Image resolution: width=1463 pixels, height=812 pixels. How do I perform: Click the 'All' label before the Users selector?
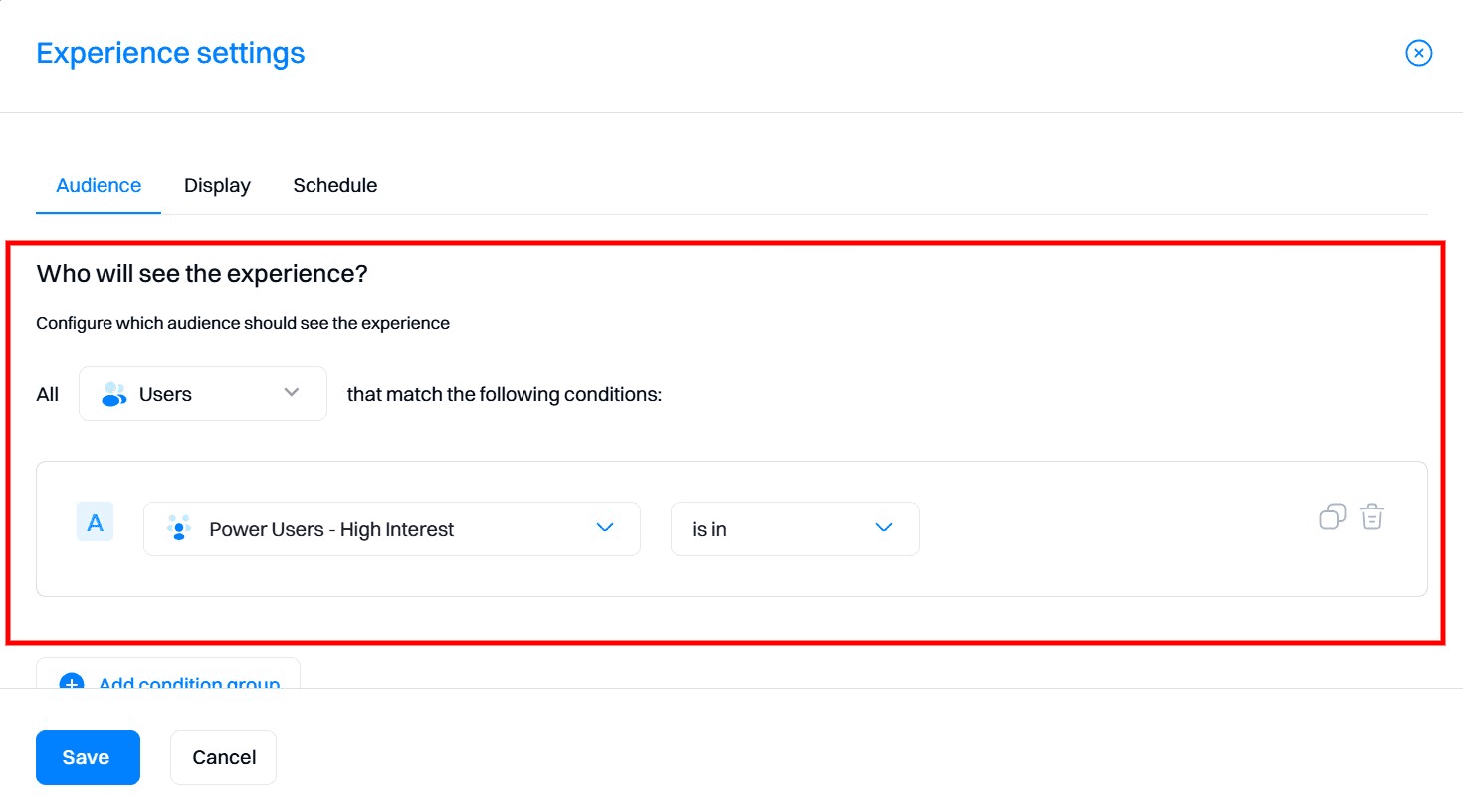pos(47,393)
